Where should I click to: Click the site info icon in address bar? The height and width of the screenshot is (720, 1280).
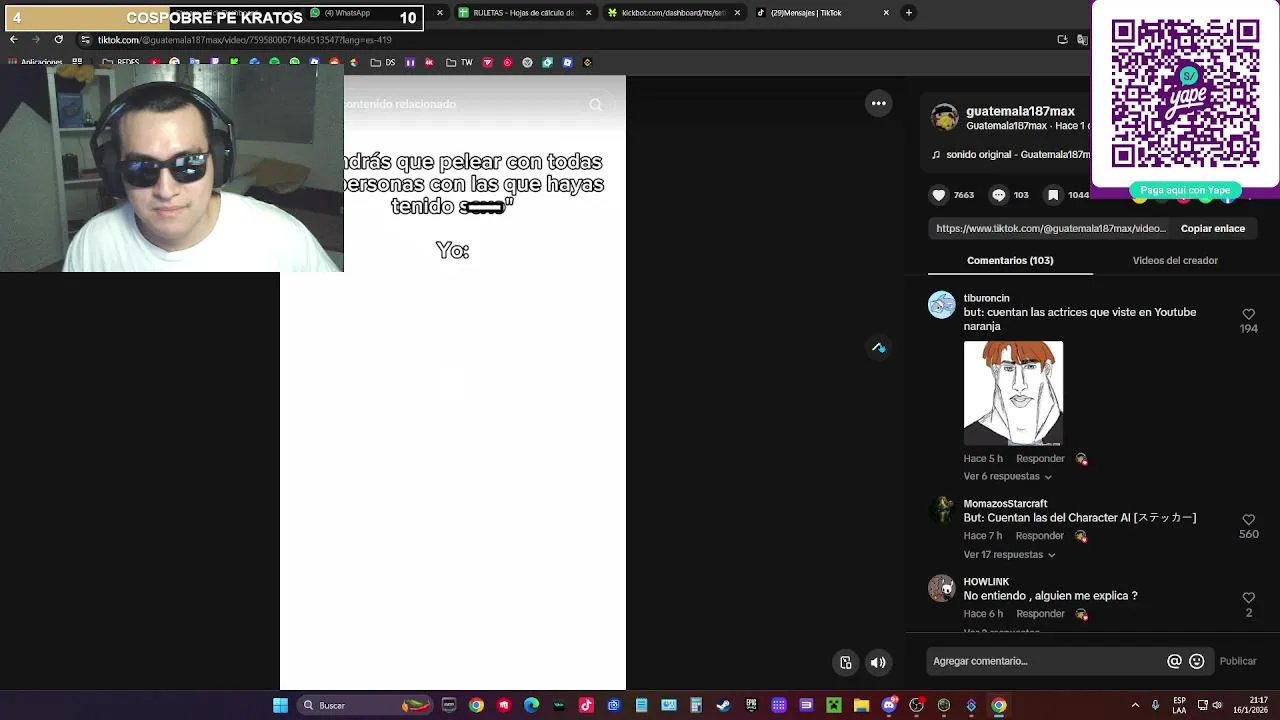coord(85,40)
